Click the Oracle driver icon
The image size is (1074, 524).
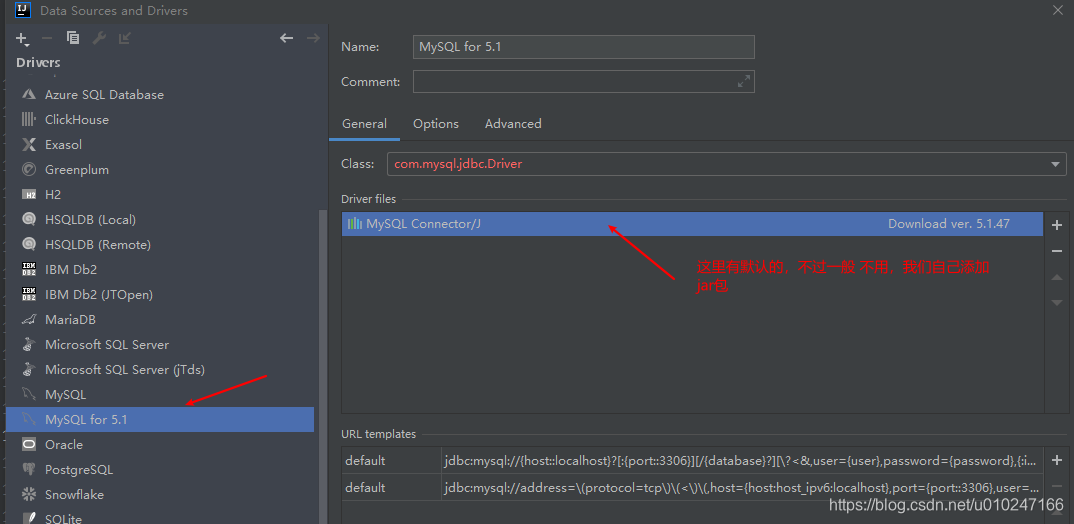click(x=29, y=445)
